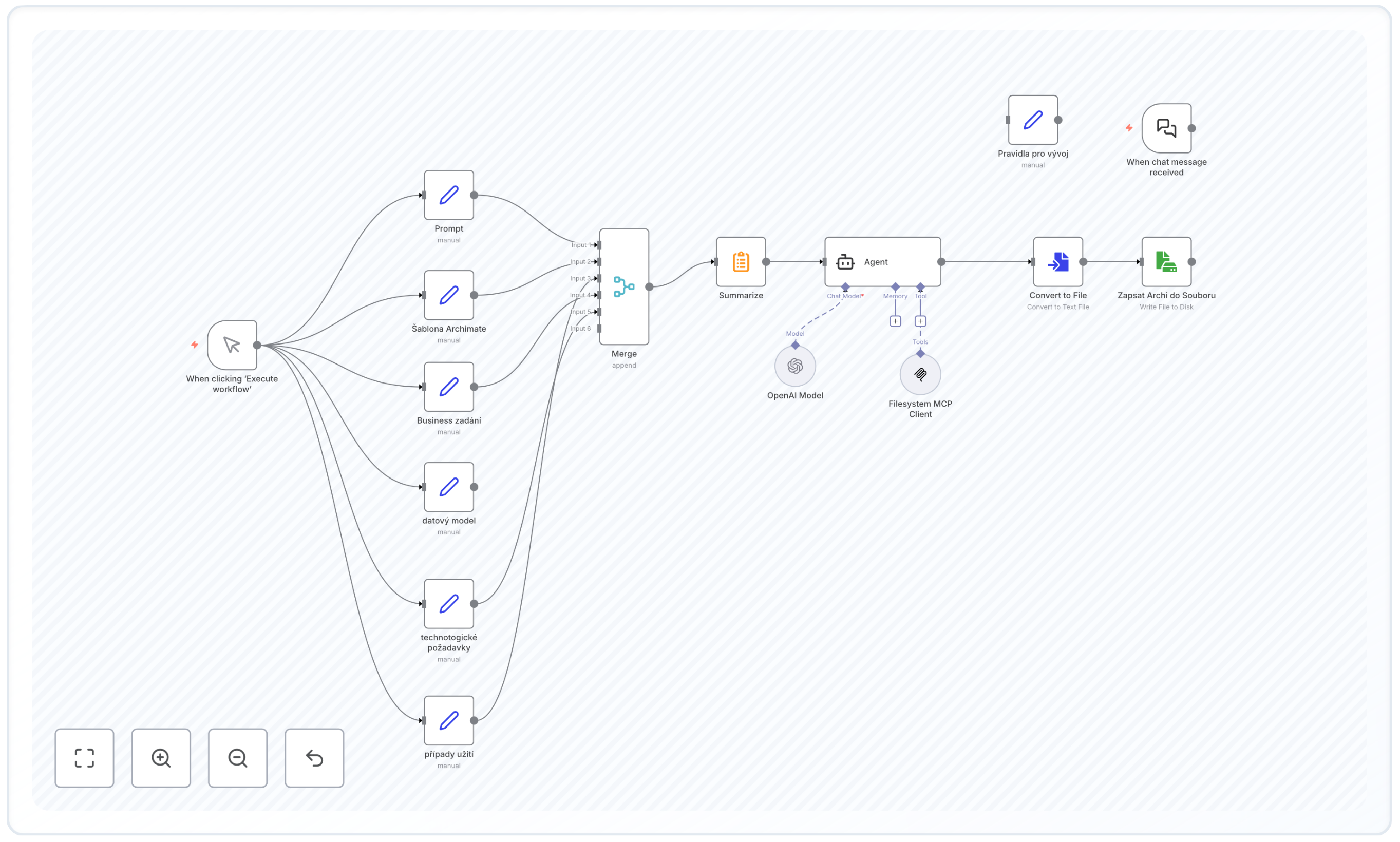Click the Merge node icon
The height and width of the screenshot is (842, 1400).
(x=623, y=287)
